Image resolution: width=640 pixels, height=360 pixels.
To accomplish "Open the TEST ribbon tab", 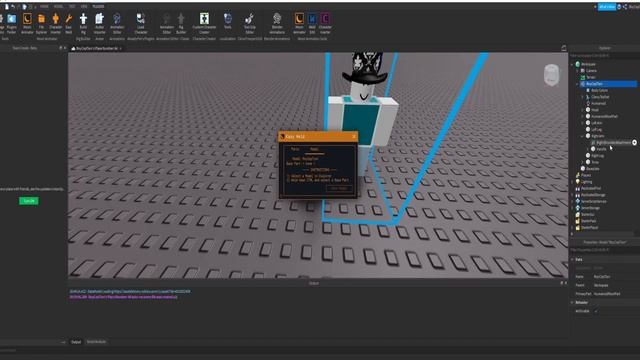I will tap(72, 7).
